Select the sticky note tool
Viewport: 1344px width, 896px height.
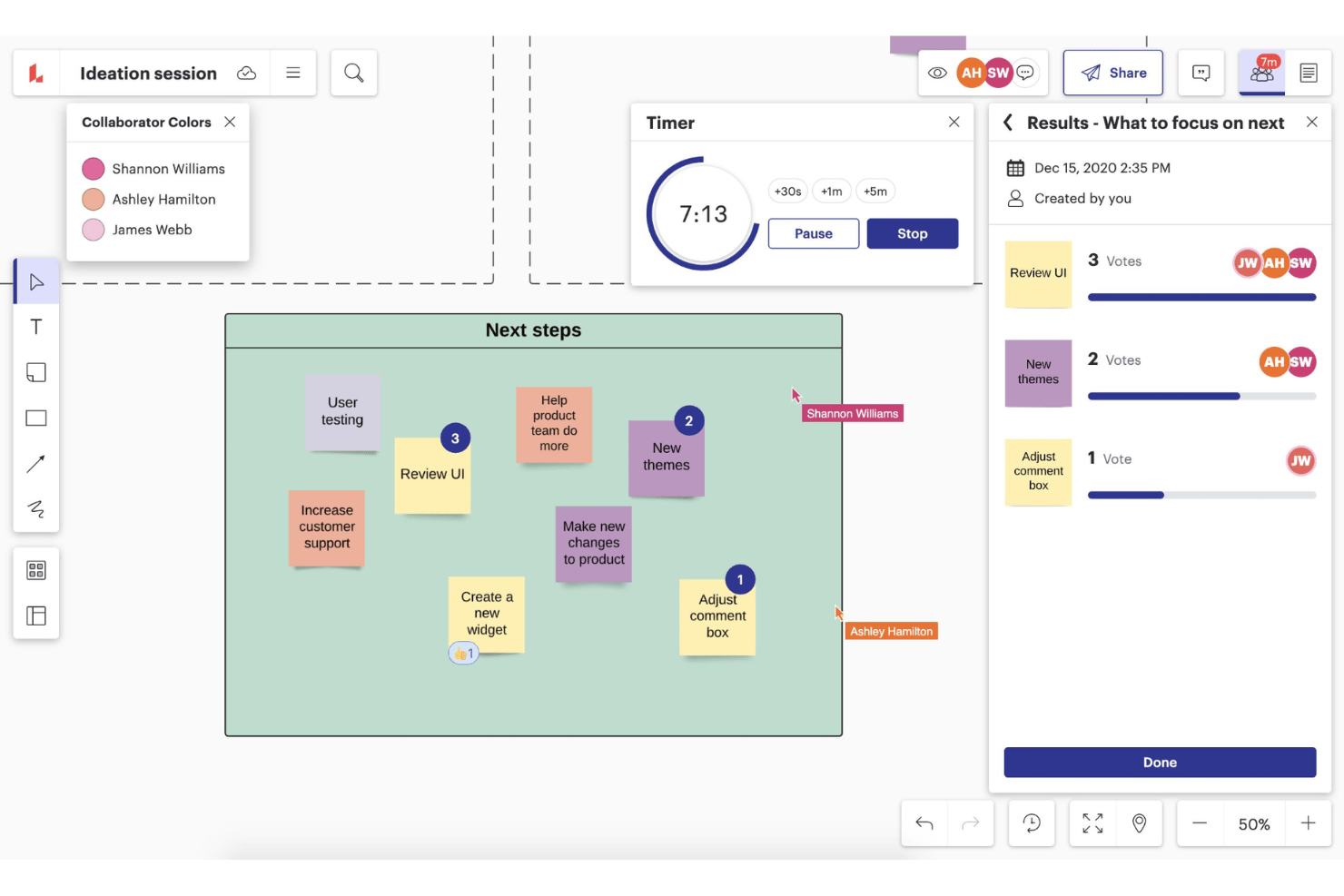point(36,372)
